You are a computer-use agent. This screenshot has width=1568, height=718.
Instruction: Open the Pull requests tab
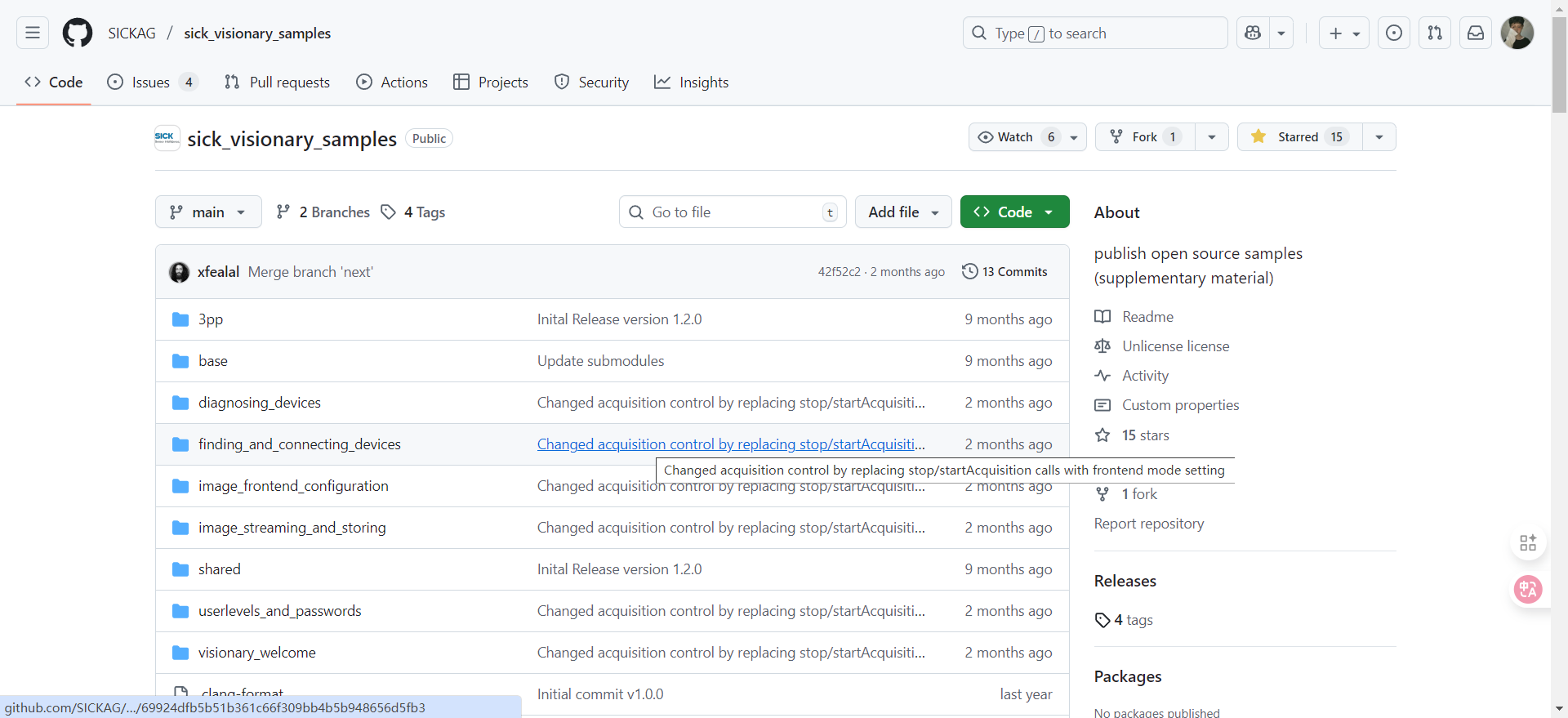[277, 82]
